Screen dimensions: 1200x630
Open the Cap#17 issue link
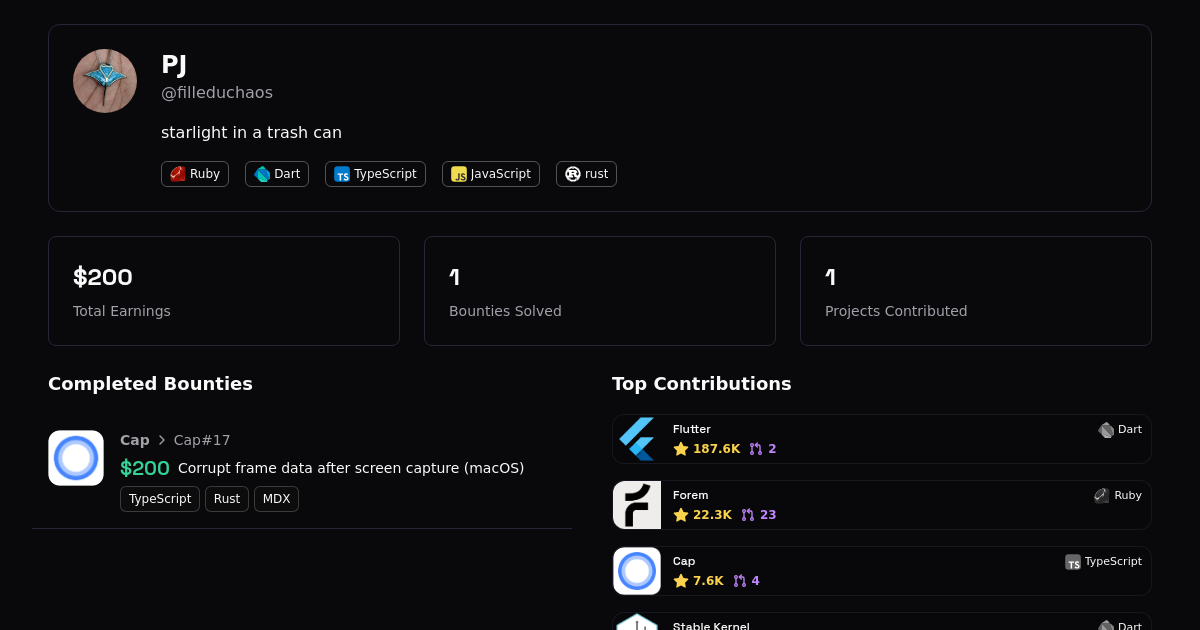click(x=202, y=440)
